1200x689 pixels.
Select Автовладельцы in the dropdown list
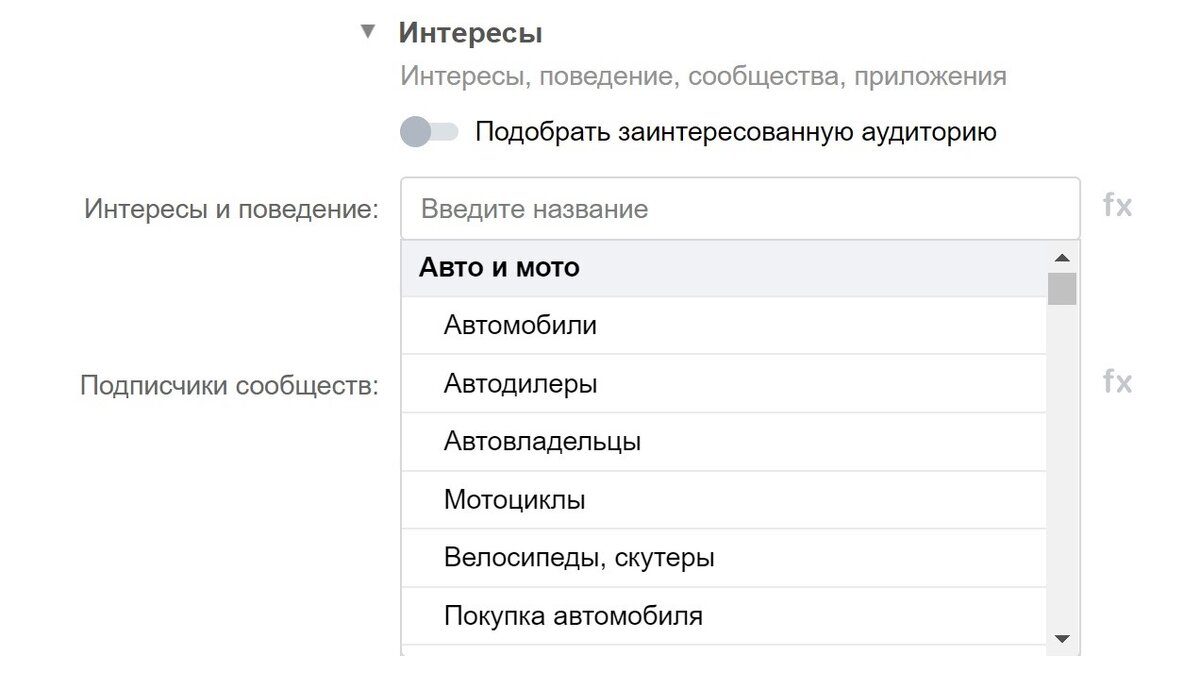[x=724, y=441]
